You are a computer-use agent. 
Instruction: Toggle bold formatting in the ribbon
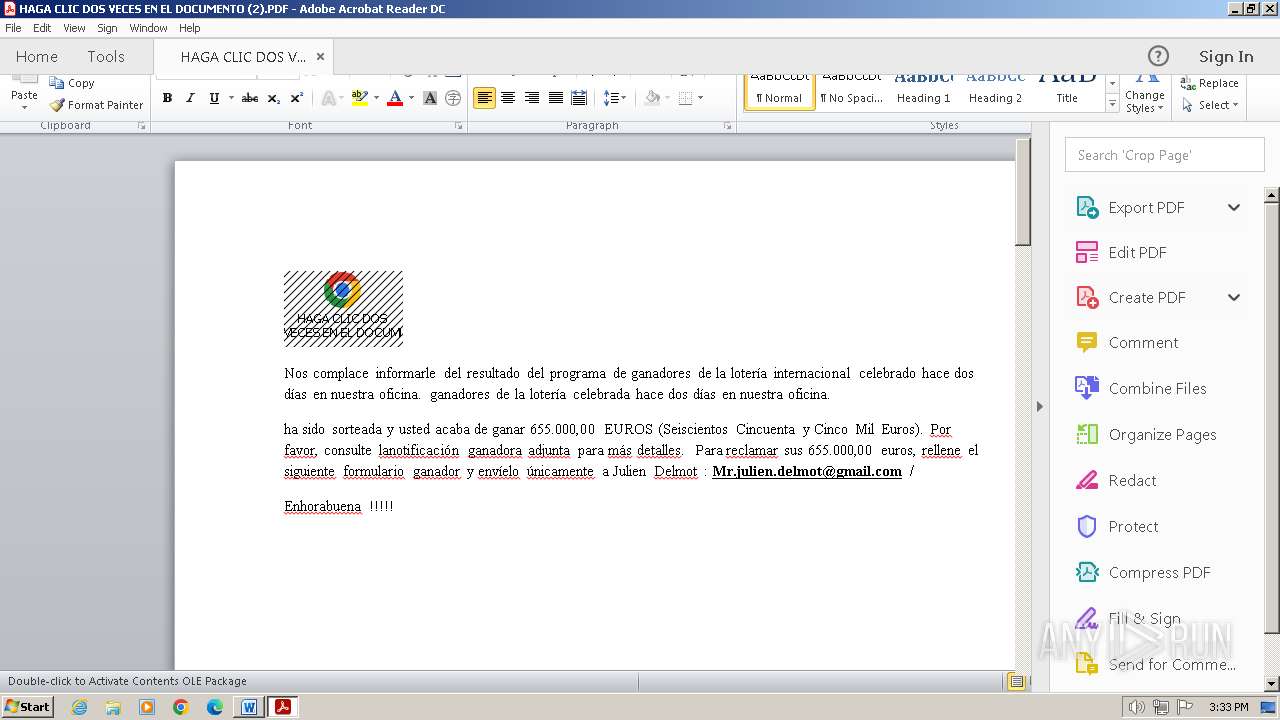pos(167,98)
